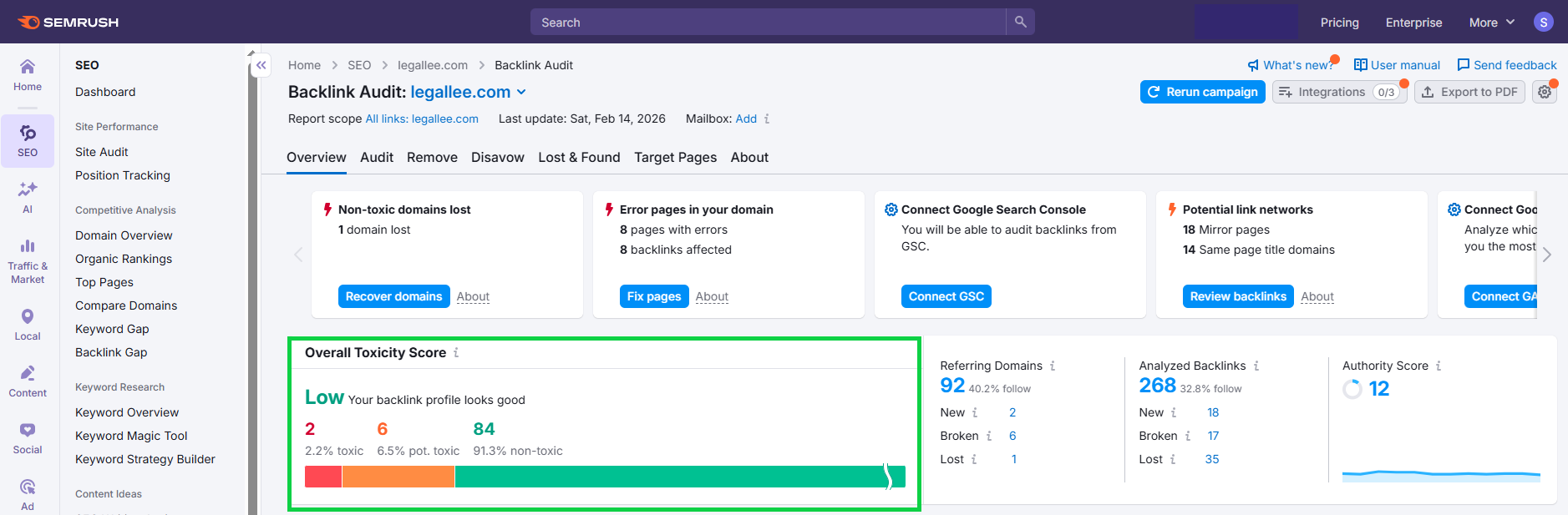Open the Backlink Audit settings gear
Screen dimensions: 1568x515
click(1545, 92)
